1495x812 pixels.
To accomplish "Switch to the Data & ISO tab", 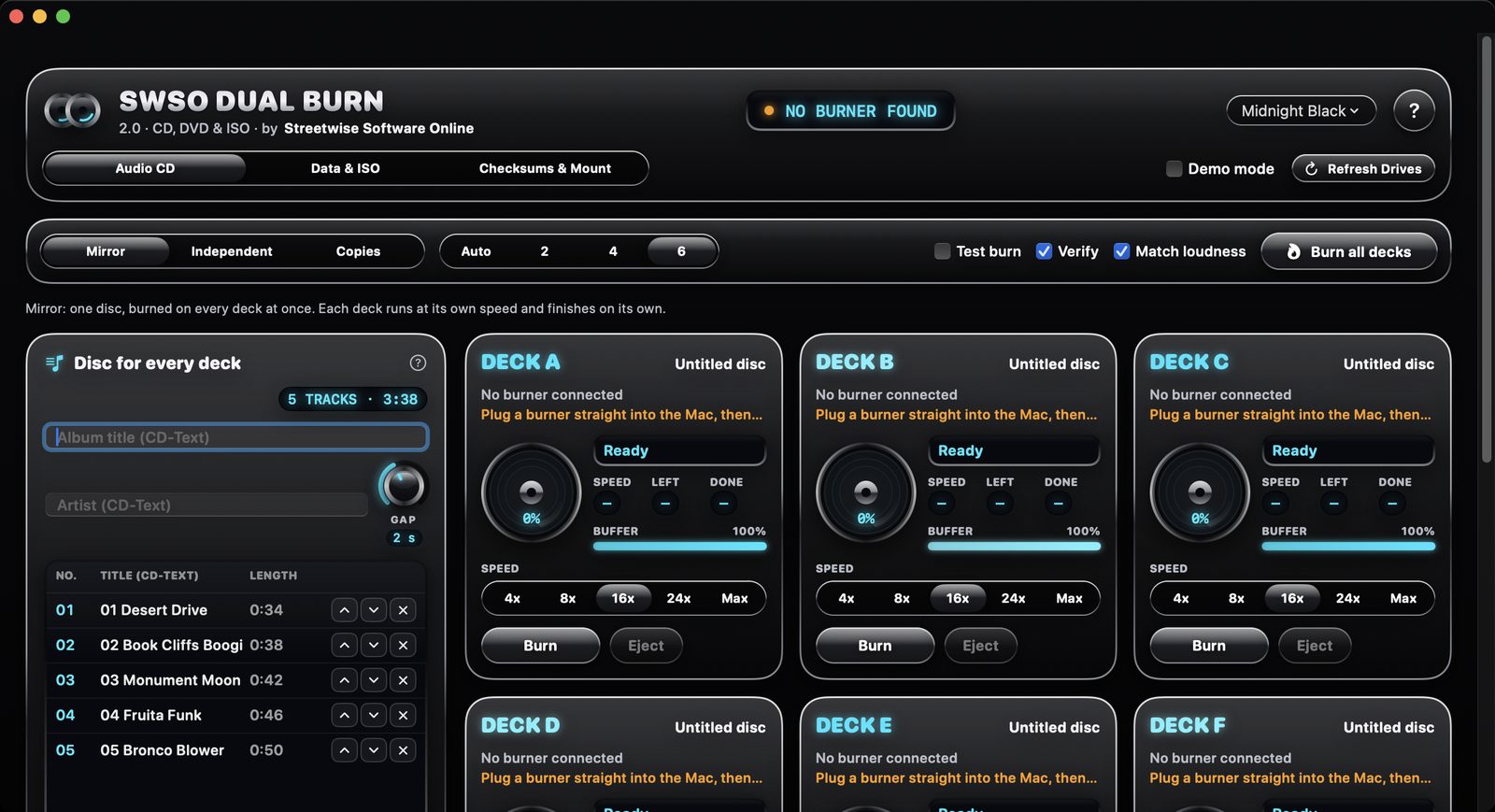I will 346,168.
